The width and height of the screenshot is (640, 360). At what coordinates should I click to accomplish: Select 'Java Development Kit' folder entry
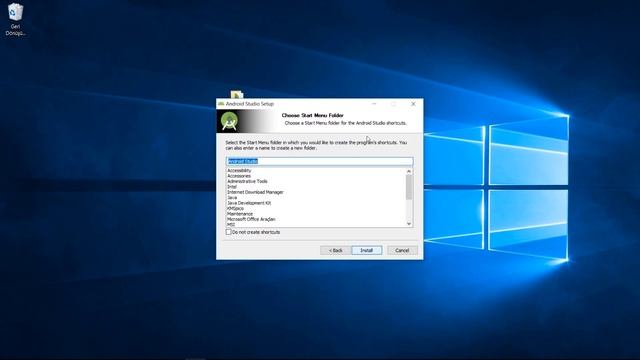click(x=249, y=203)
